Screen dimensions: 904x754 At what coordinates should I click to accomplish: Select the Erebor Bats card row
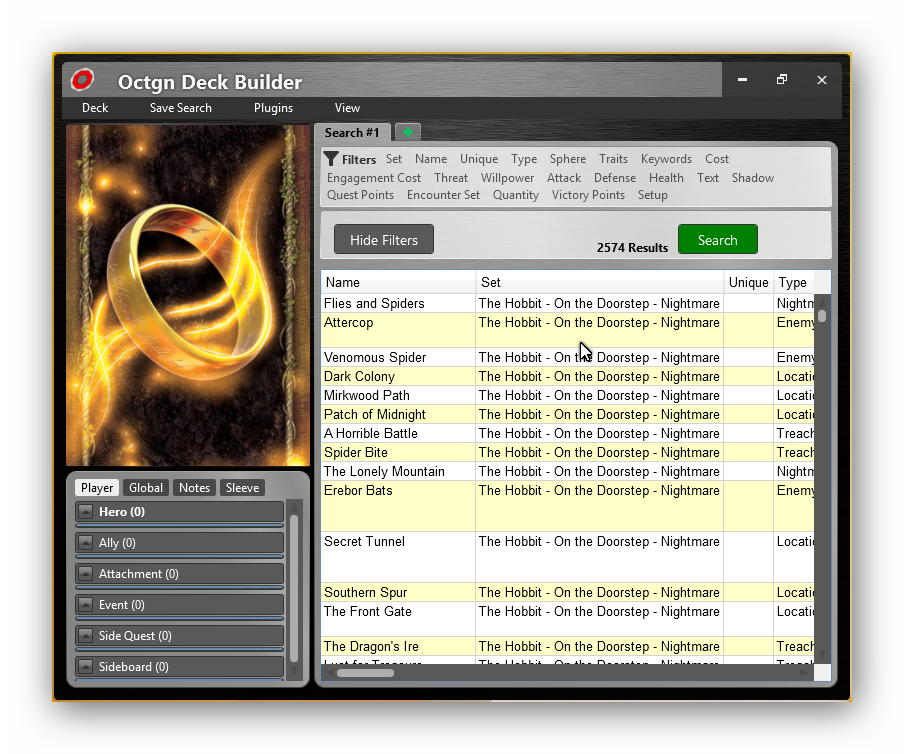[x=568, y=506]
